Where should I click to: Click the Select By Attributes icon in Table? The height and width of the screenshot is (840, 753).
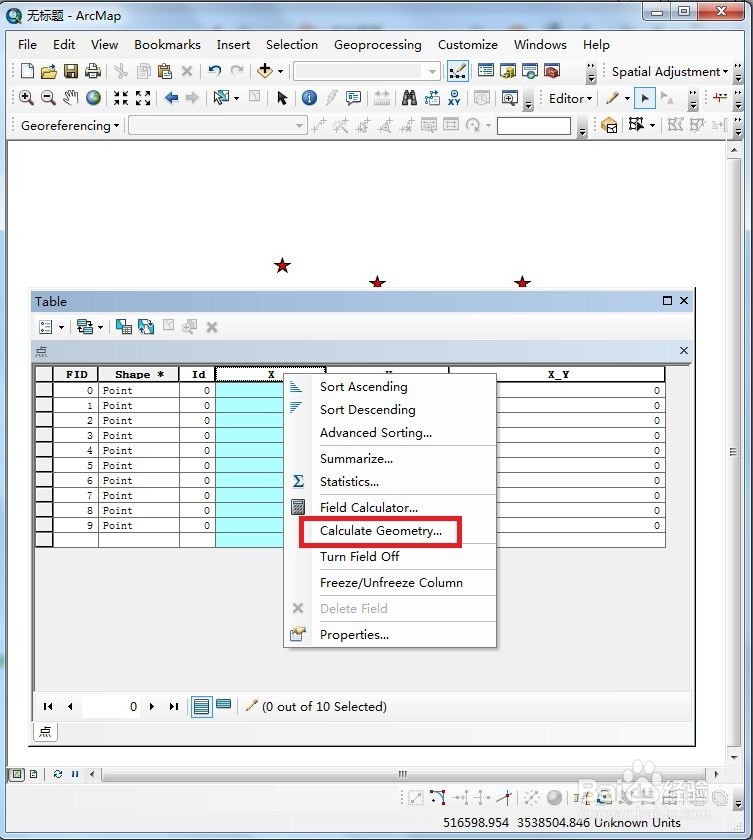point(124,327)
